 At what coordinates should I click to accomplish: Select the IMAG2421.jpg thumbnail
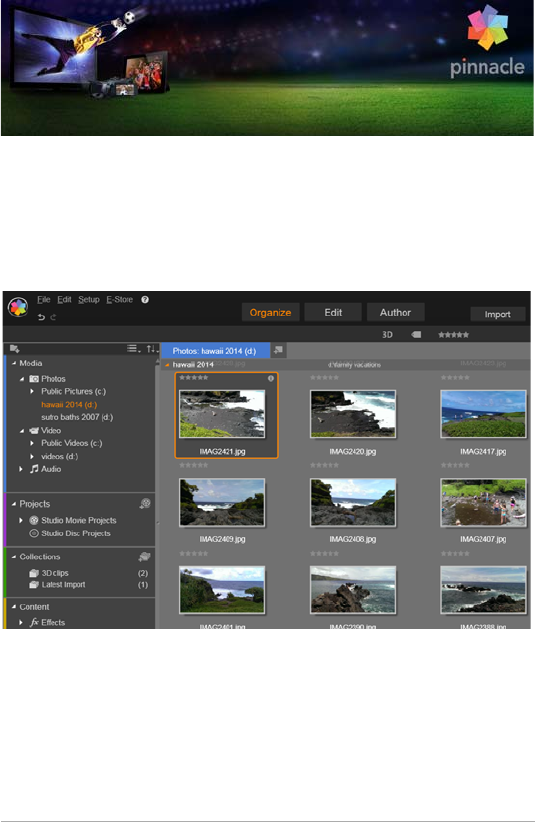222,414
